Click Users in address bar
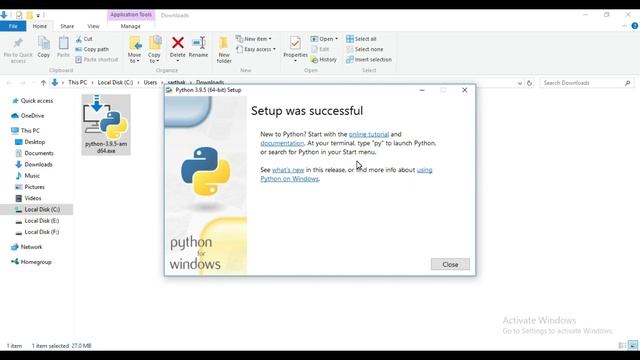The width and height of the screenshot is (640, 360). (x=150, y=82)
